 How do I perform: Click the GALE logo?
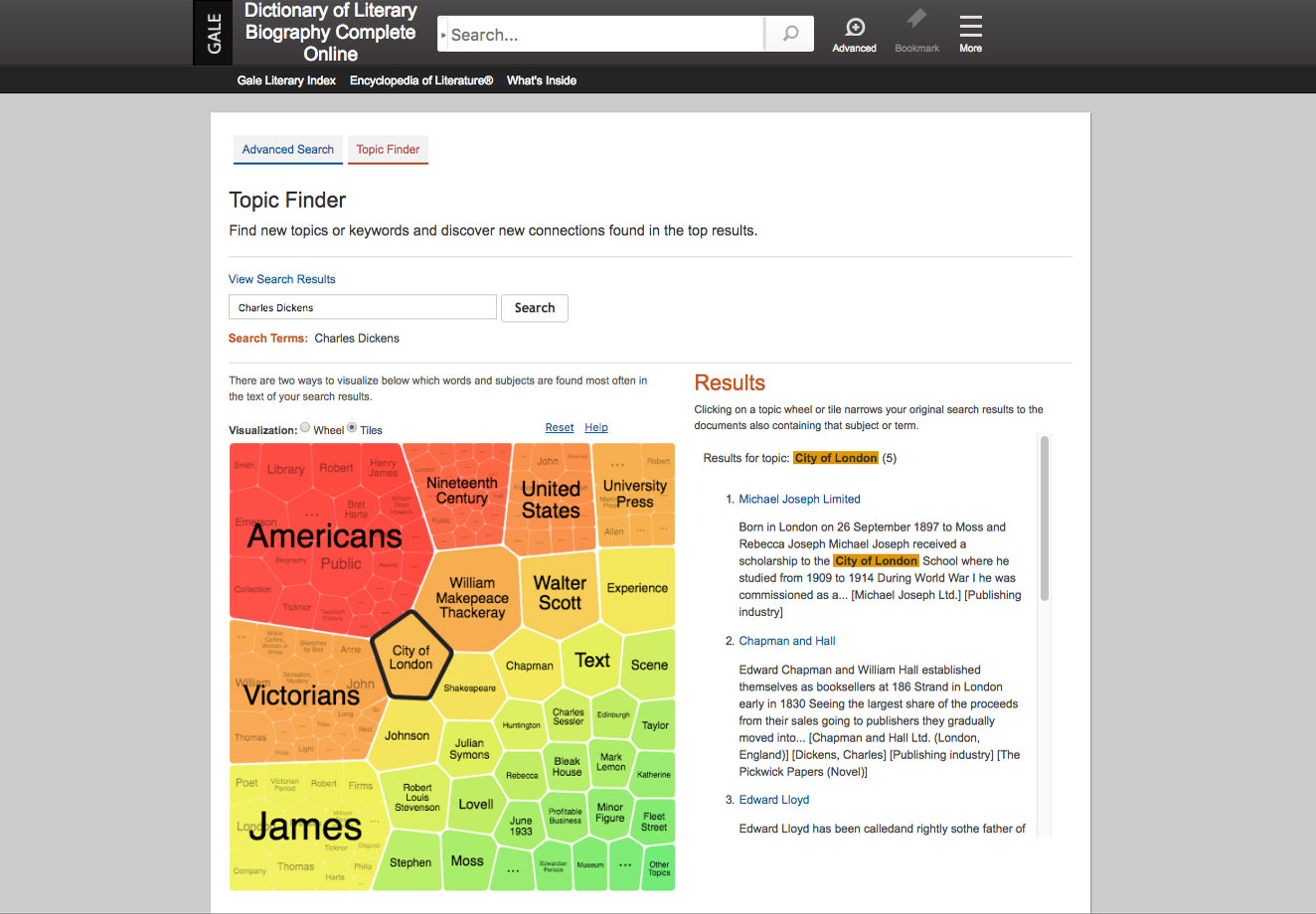[214, 33]
